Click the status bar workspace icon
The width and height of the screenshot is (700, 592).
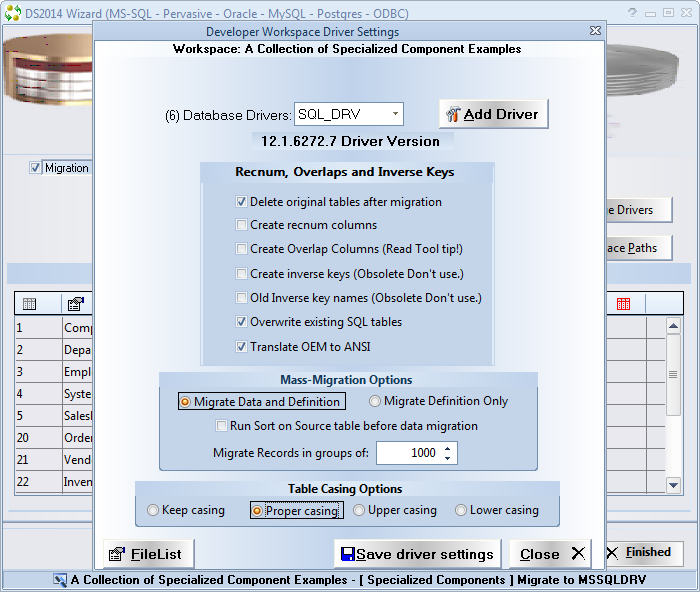pos(60,580)
